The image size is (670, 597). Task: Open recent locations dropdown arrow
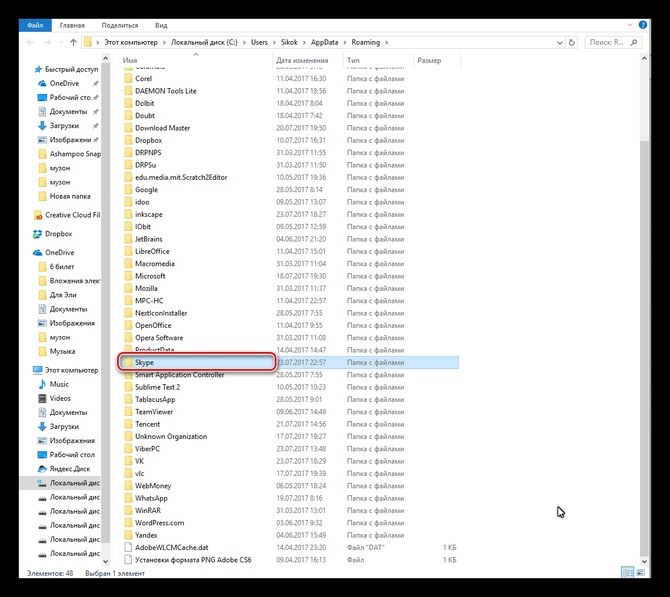coord(61,42)
